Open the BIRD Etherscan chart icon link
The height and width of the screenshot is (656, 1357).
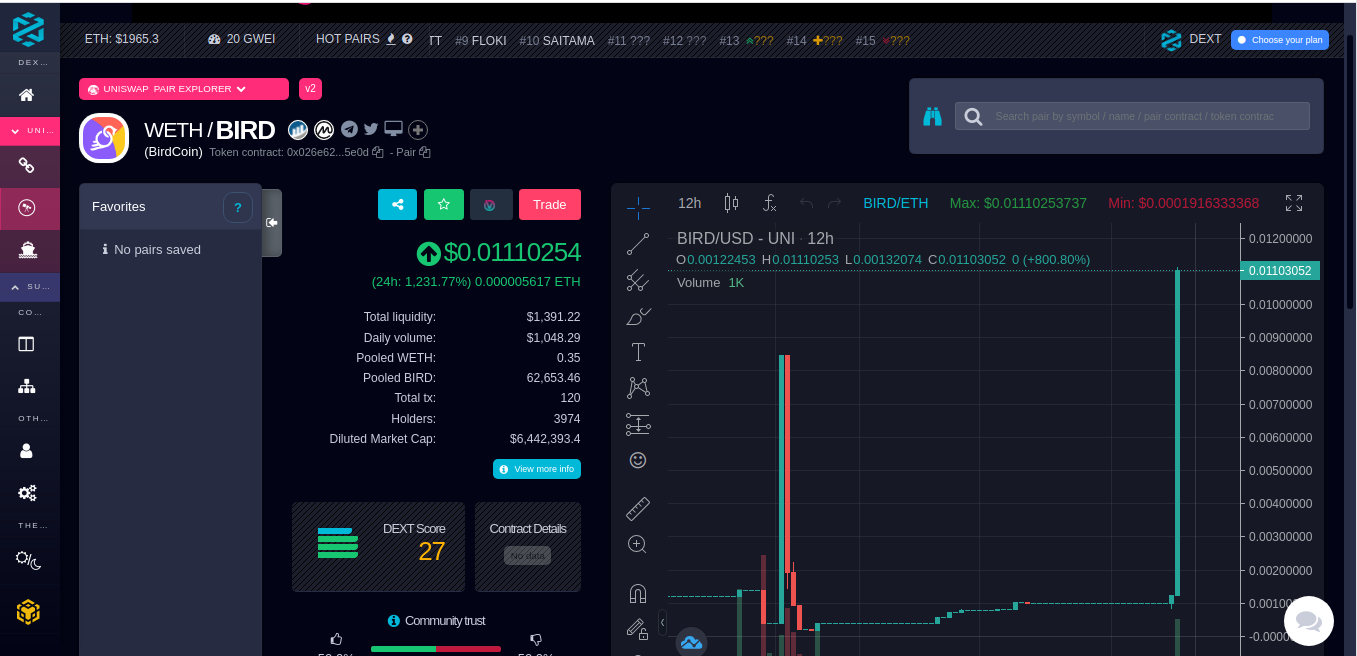click(298, 129)
